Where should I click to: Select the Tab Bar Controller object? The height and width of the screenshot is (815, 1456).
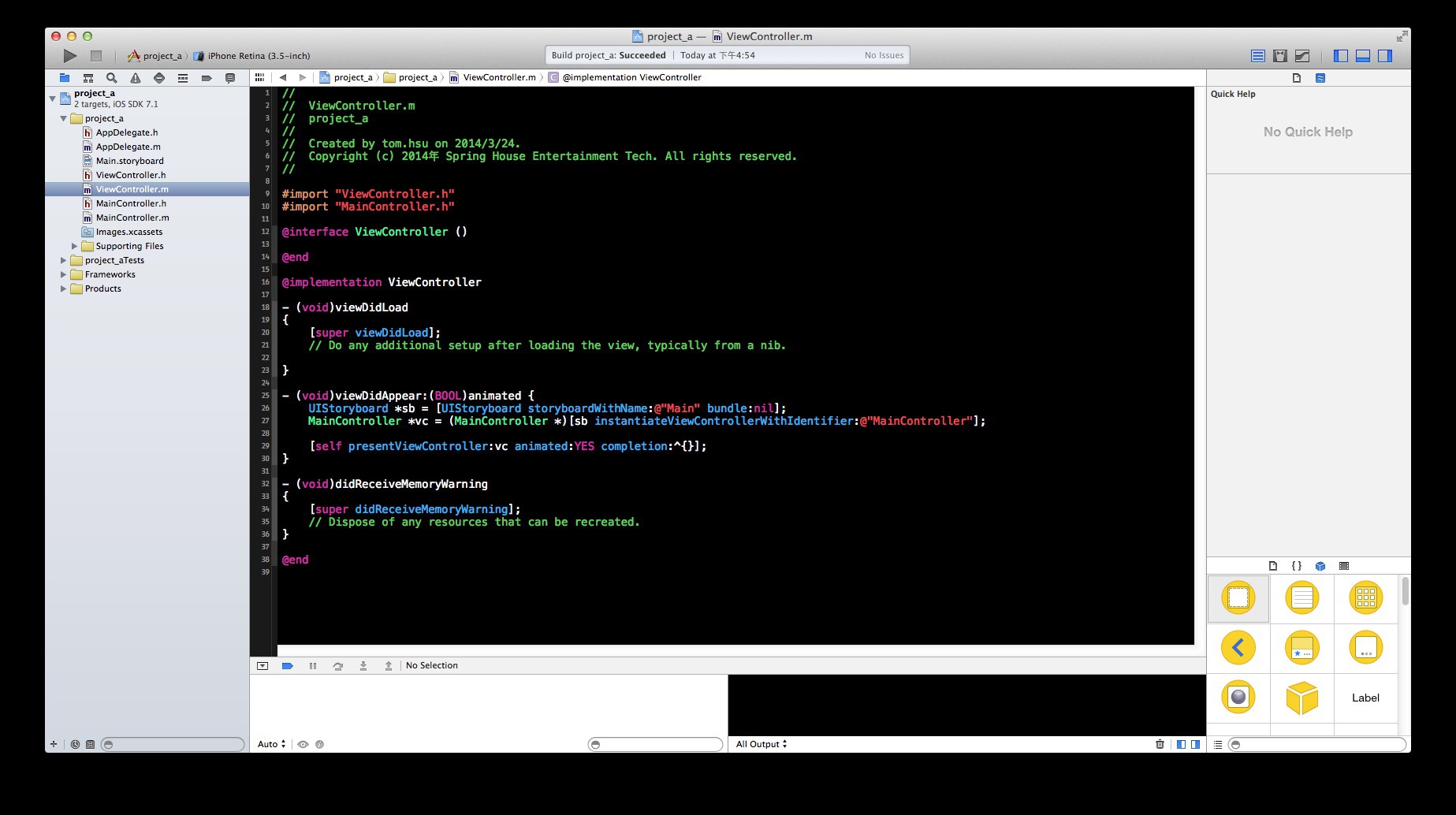(1302, 648)
